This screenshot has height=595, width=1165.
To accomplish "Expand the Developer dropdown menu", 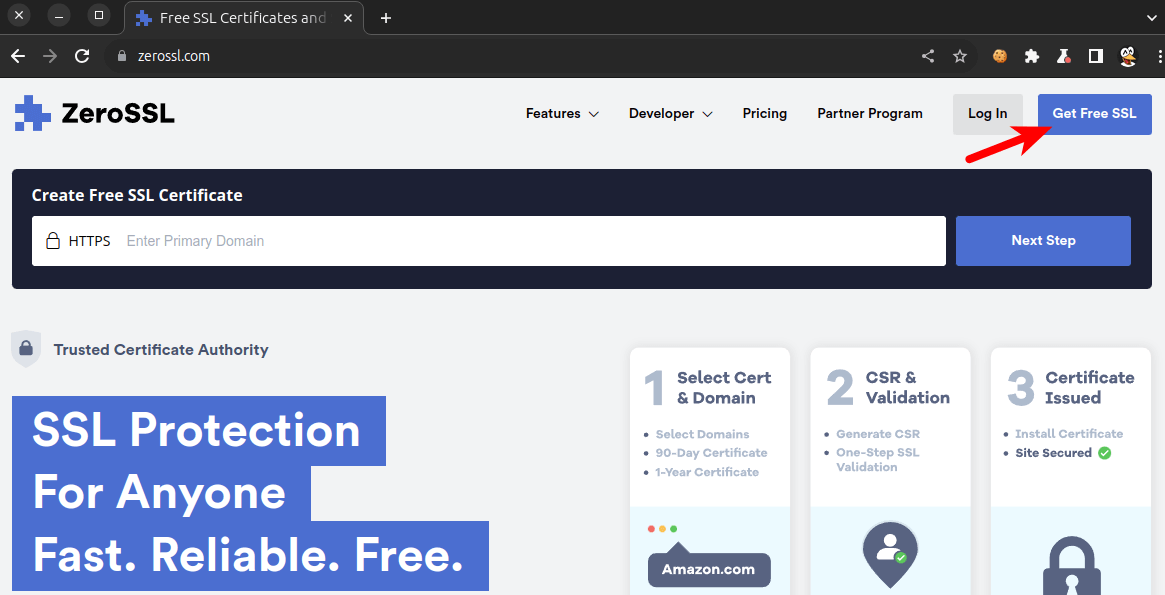I will (x=670, y=114).
